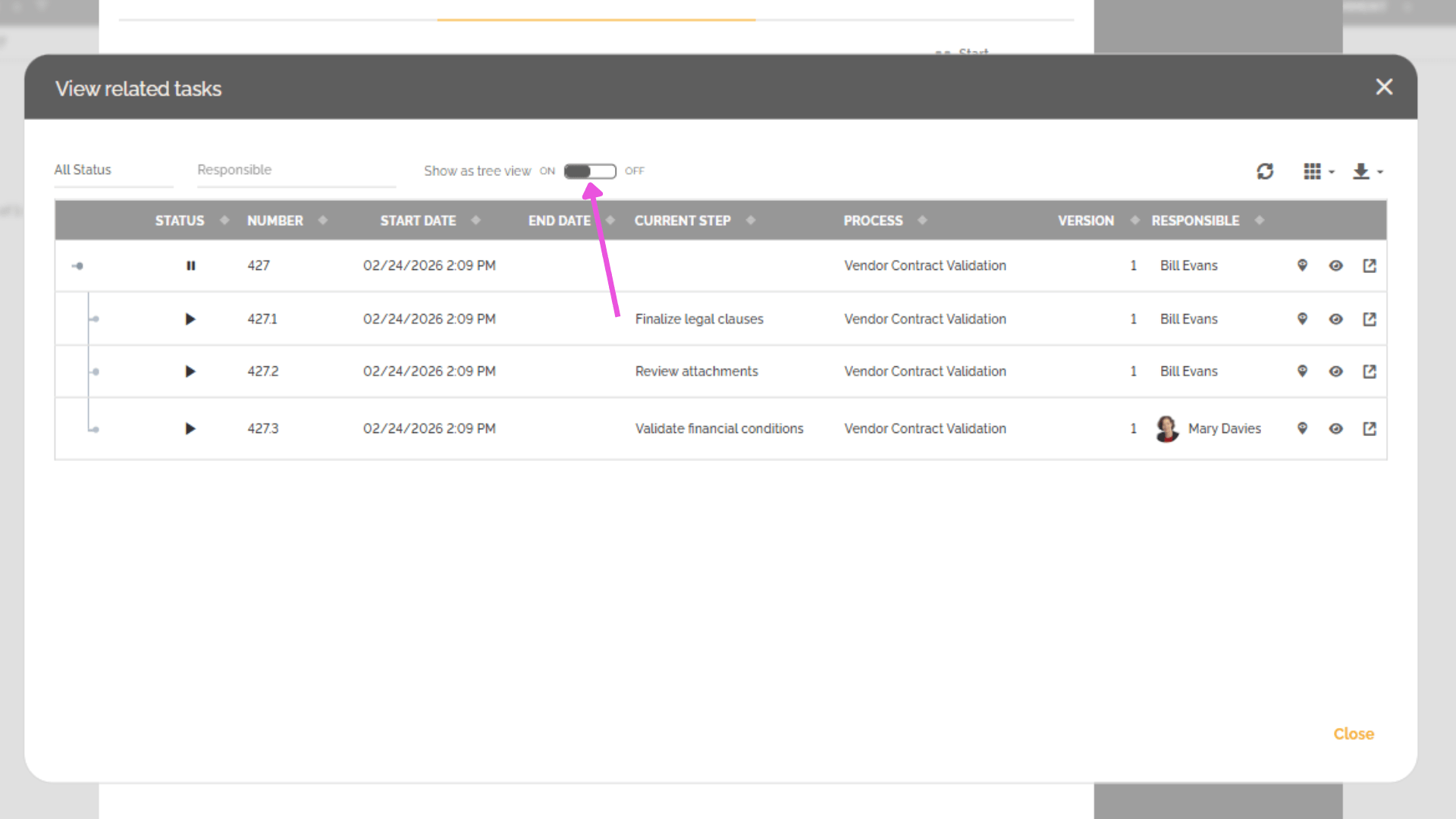Open task 427.2 in new window
1456x819 pixels.
coord(1370,372)
